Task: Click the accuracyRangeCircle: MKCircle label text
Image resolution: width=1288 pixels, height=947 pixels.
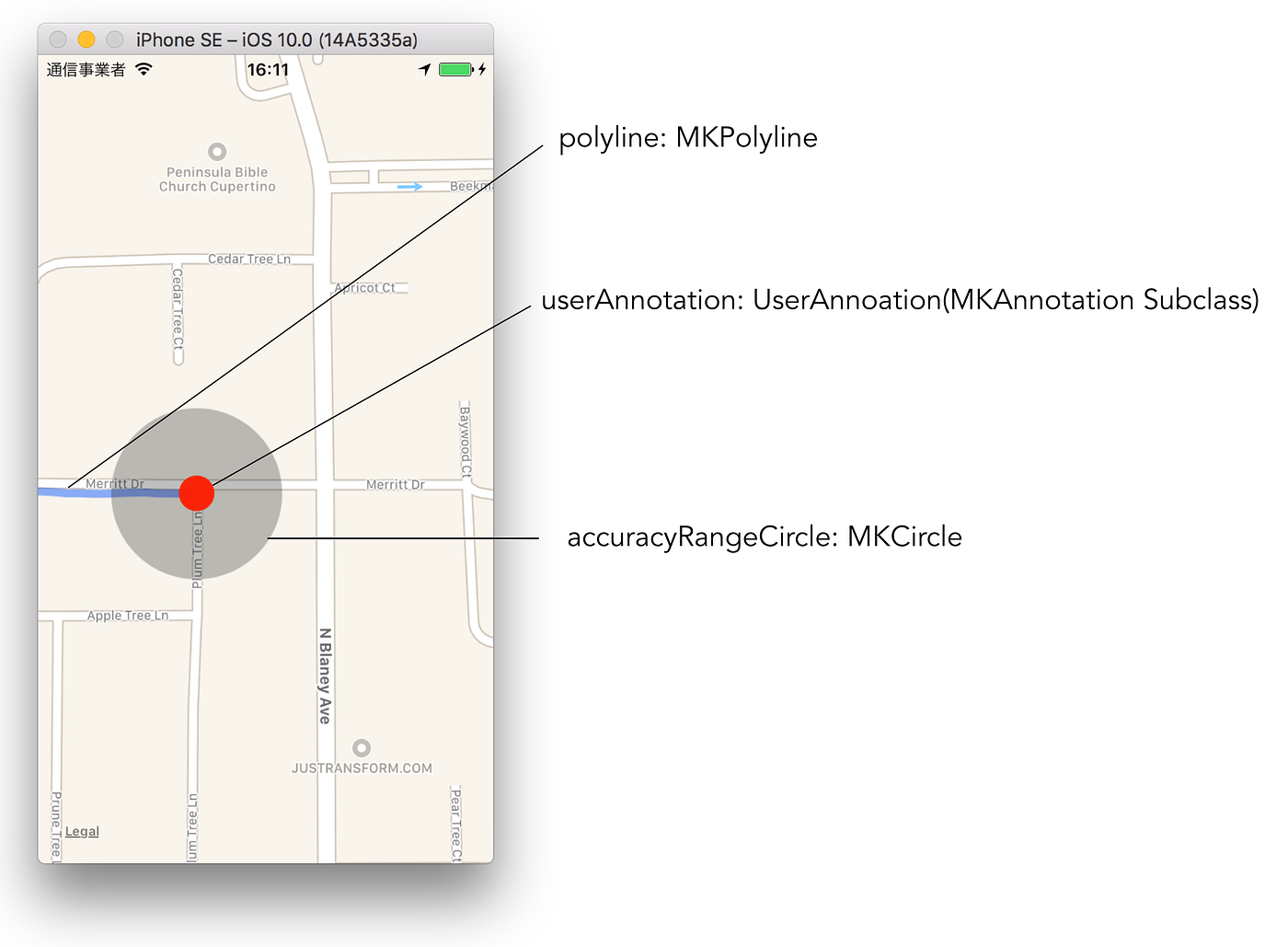Action: 765,537
